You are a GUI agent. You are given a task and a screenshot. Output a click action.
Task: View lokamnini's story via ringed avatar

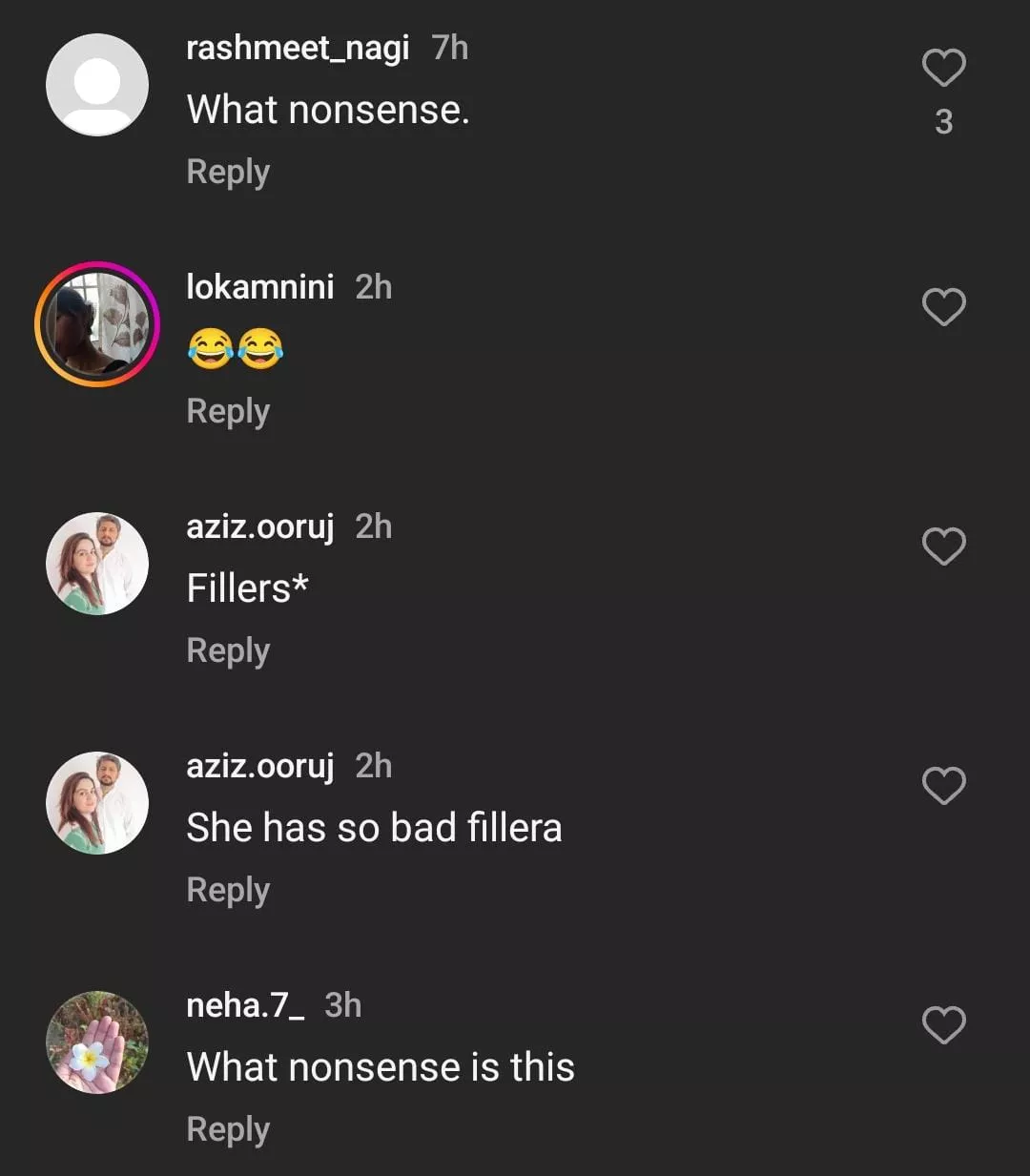[97, 324]
